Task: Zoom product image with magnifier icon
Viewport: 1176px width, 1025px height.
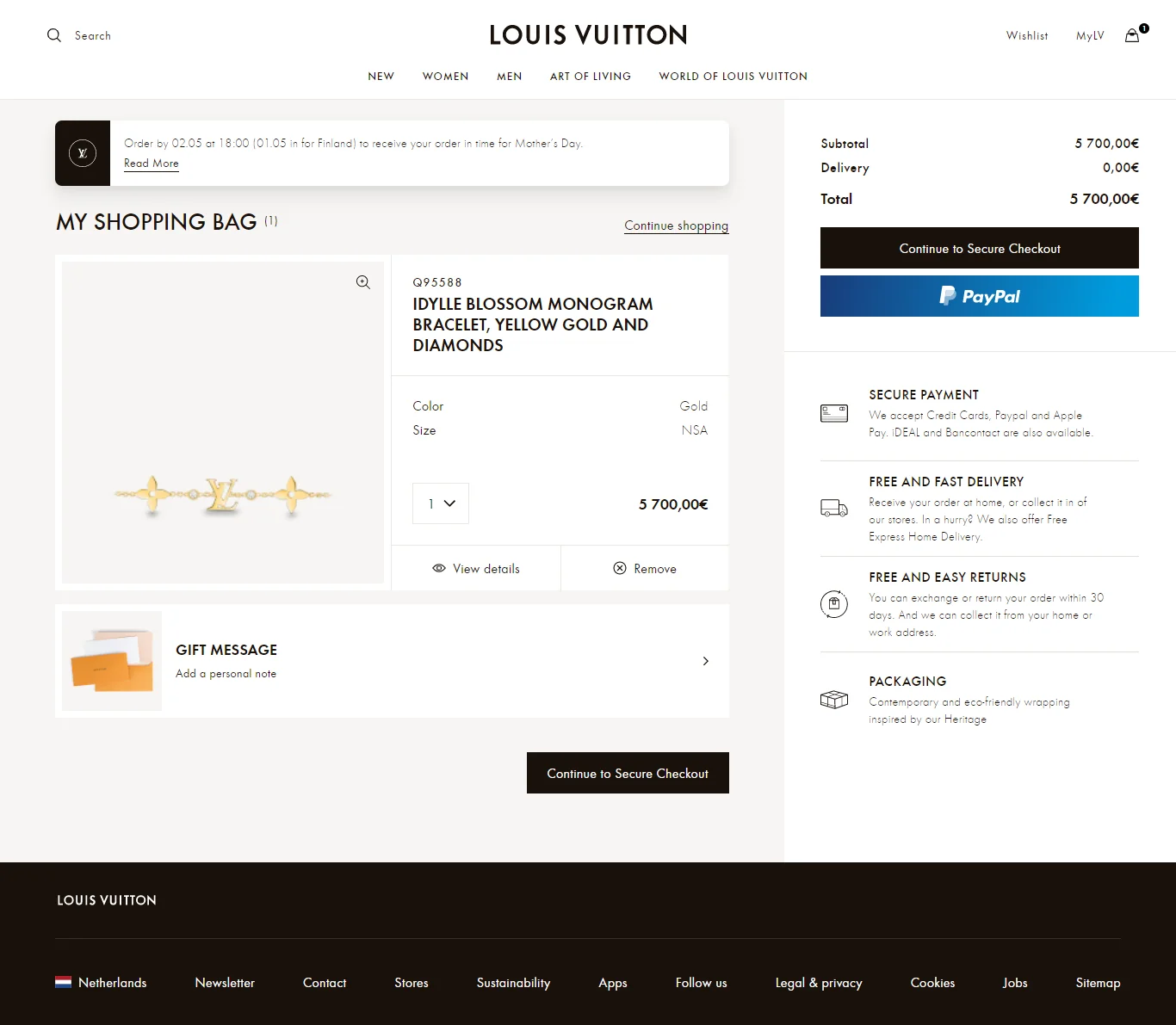Action: pos(363,282)
